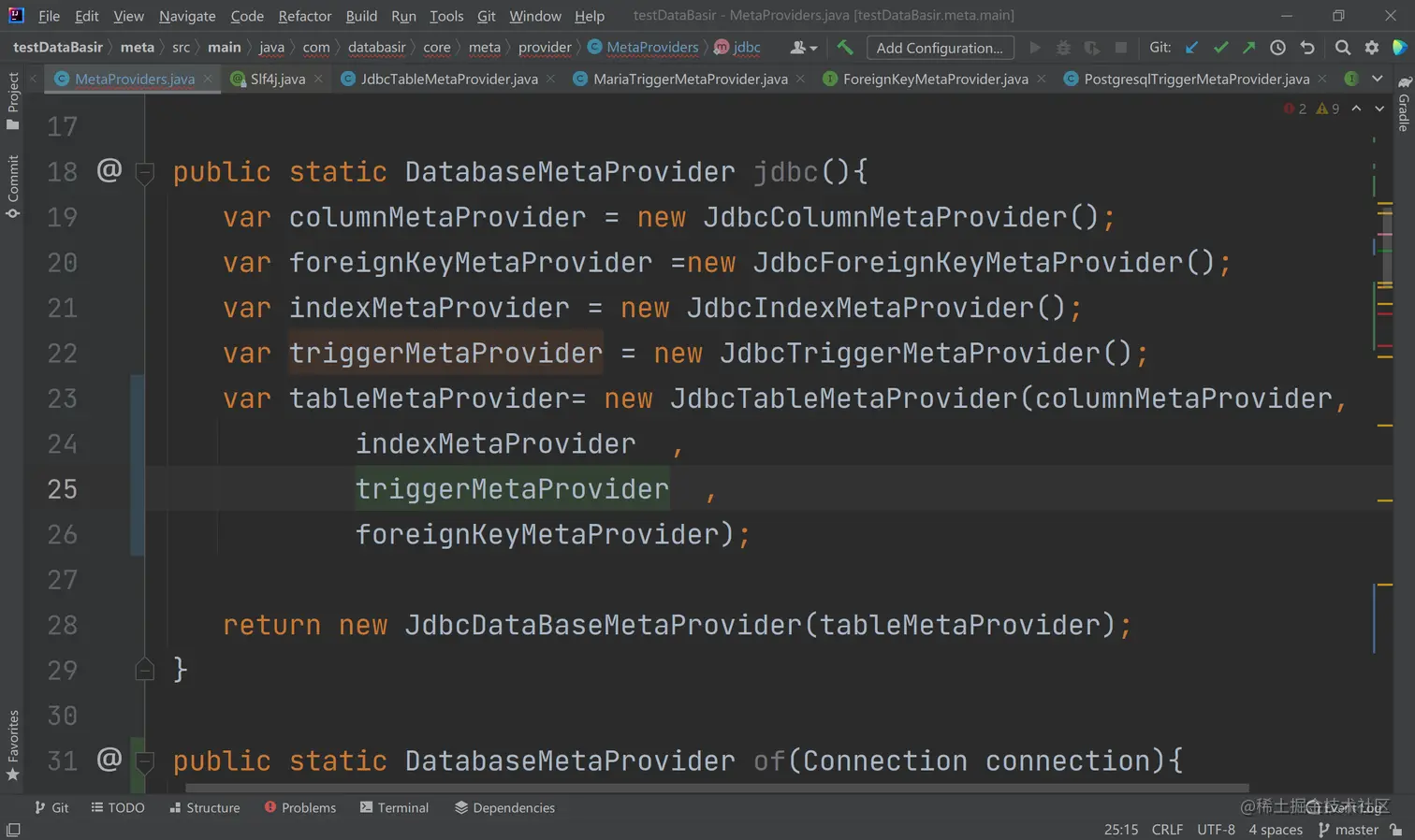Click the 25:15 cursor position indicator
Image resolution: width=1415 pixels, height=840 pixels.
tap(1121, 829)
